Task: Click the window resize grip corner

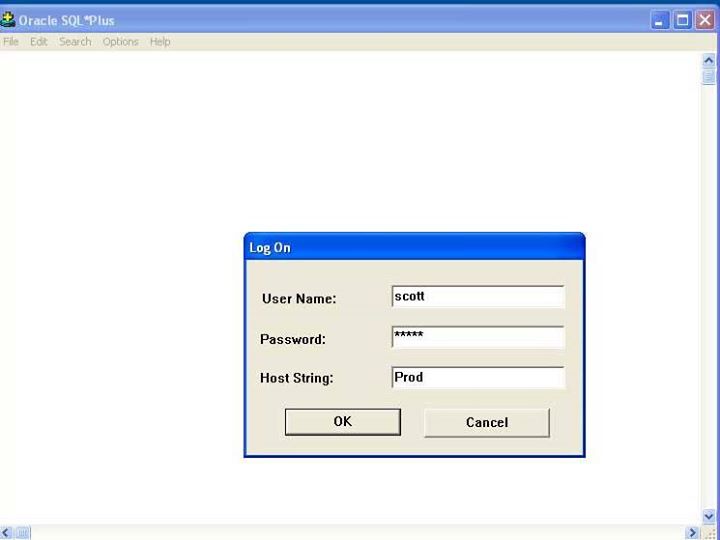Action: click(x=710, y=533)
